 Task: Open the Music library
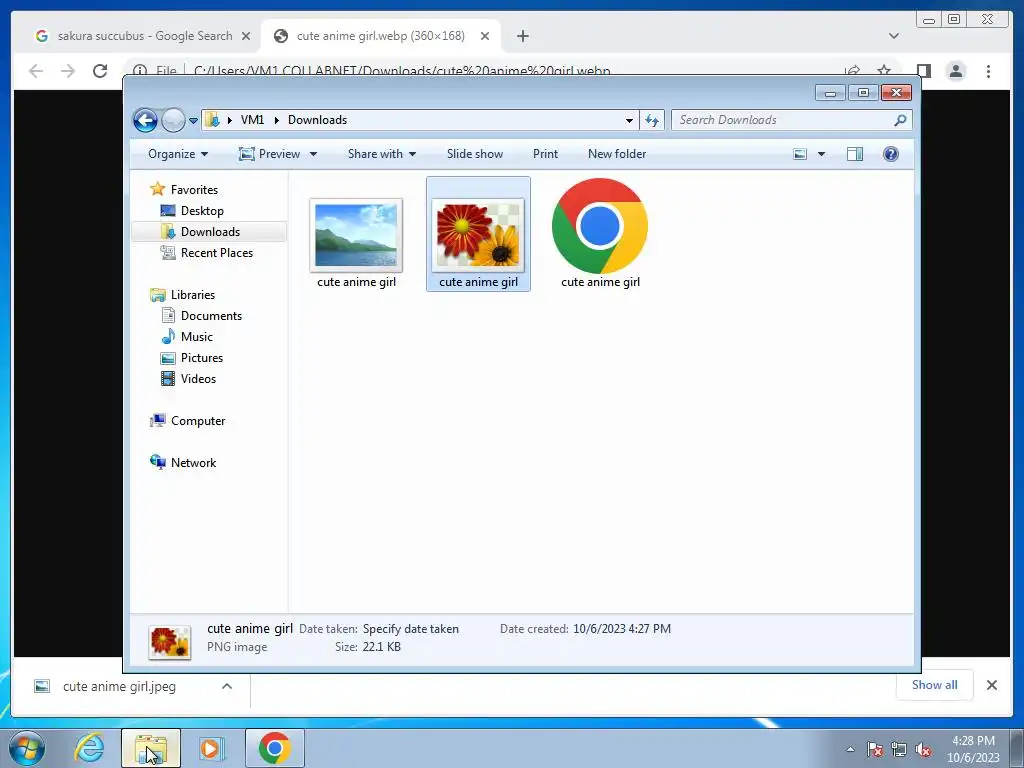point(187,337)
